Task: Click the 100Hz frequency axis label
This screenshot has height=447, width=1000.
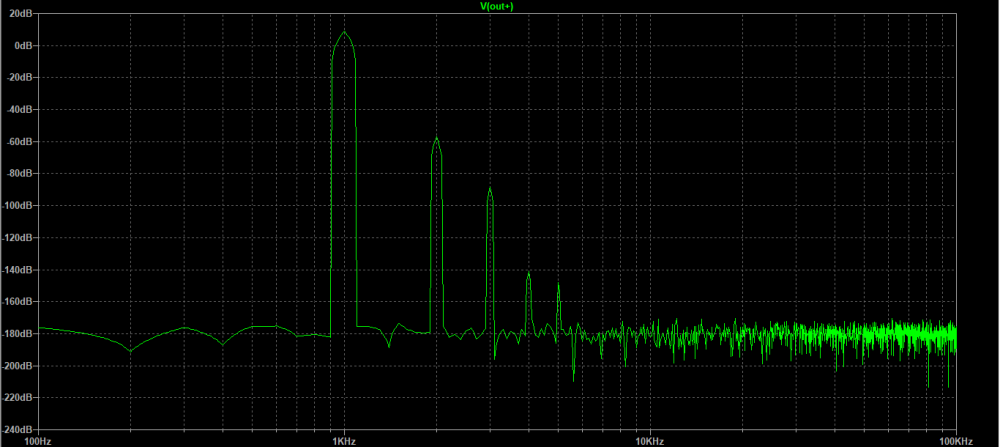Action: (38, 441)
